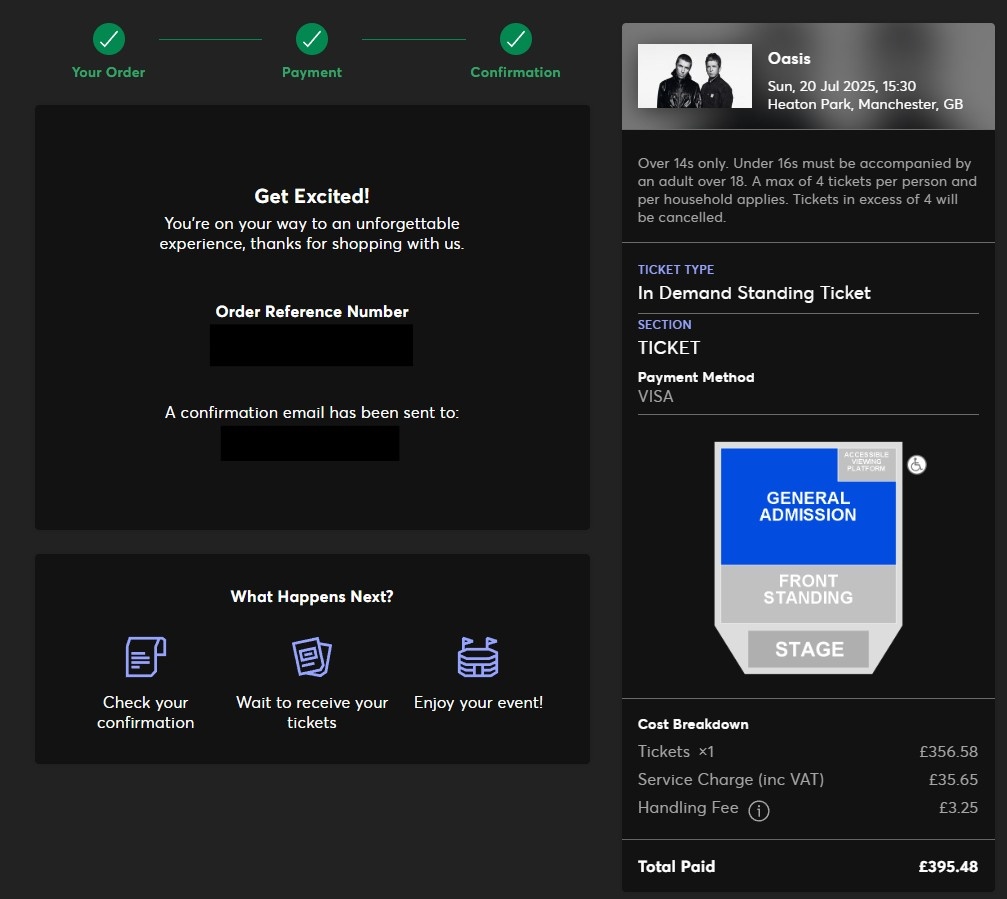
Task: Click the VISA payment method text
Action: 655,396
